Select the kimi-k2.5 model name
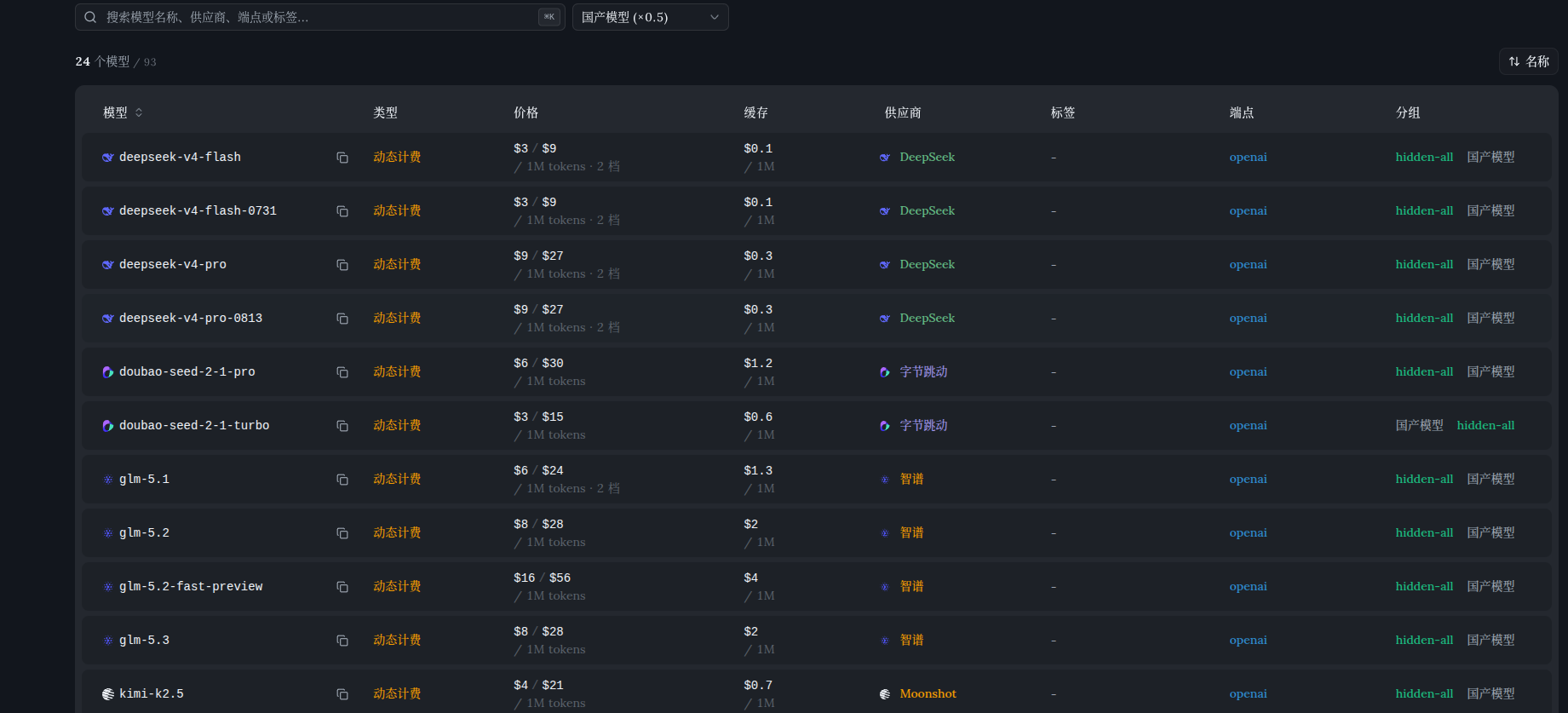This screenshot has height=713, width=1568. (x=152, y=694)
